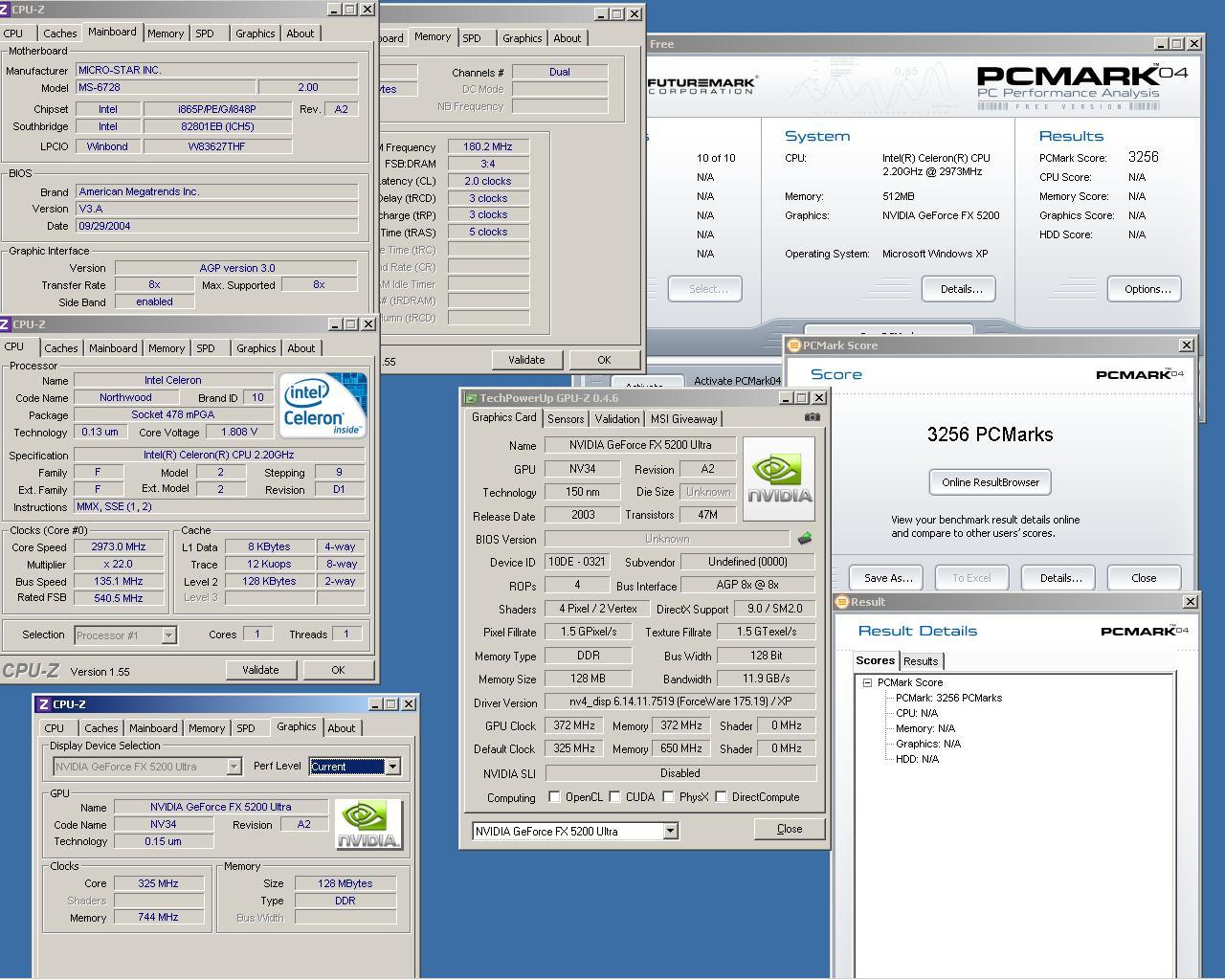The image size is (1225, 980).
Task: Enable the OpenCL checkbox
Action: [x=554, y=796]
